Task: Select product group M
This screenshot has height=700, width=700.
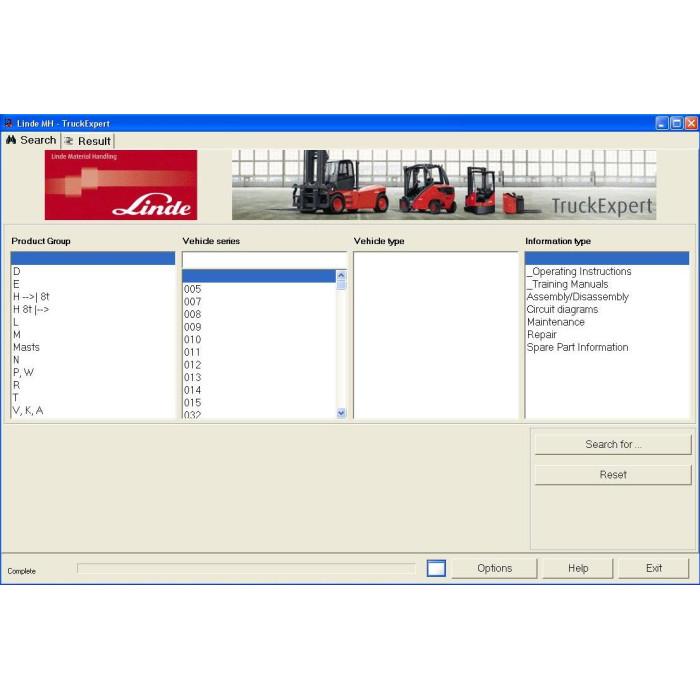Action: tap(92, 334)
